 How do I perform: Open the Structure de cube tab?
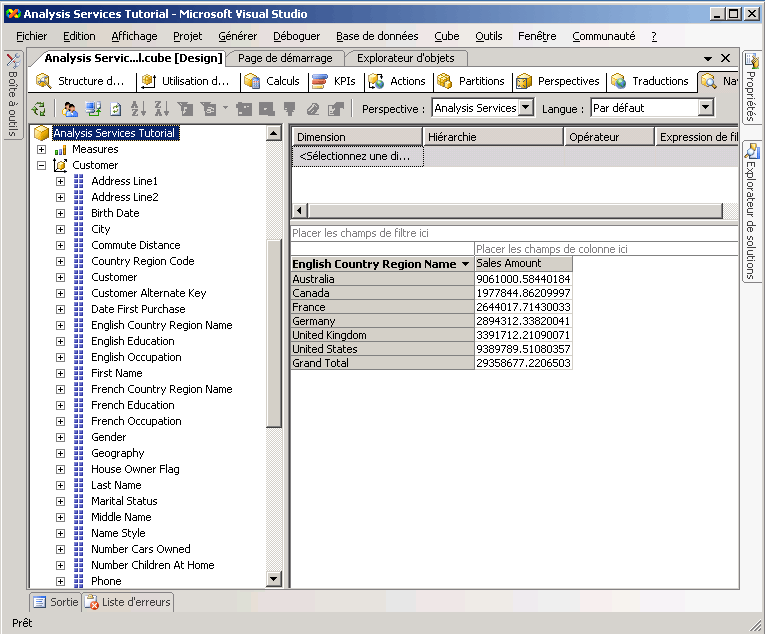click(81, 81)
